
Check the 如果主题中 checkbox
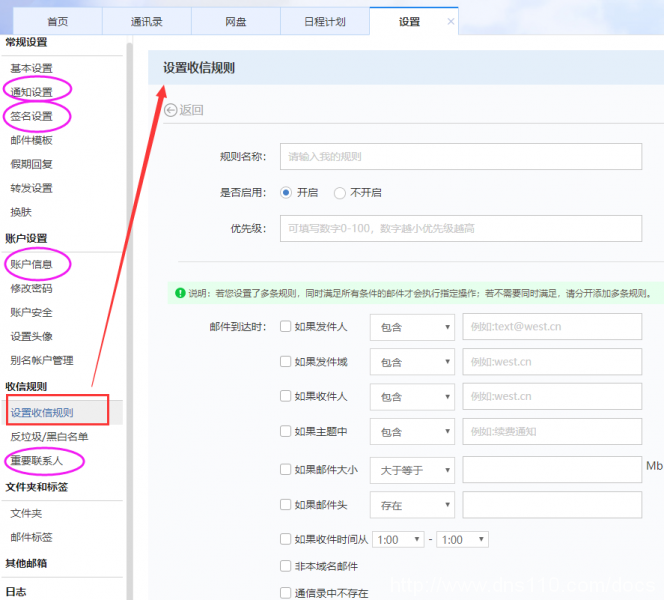pyautogui.click(x=285, y=431)
